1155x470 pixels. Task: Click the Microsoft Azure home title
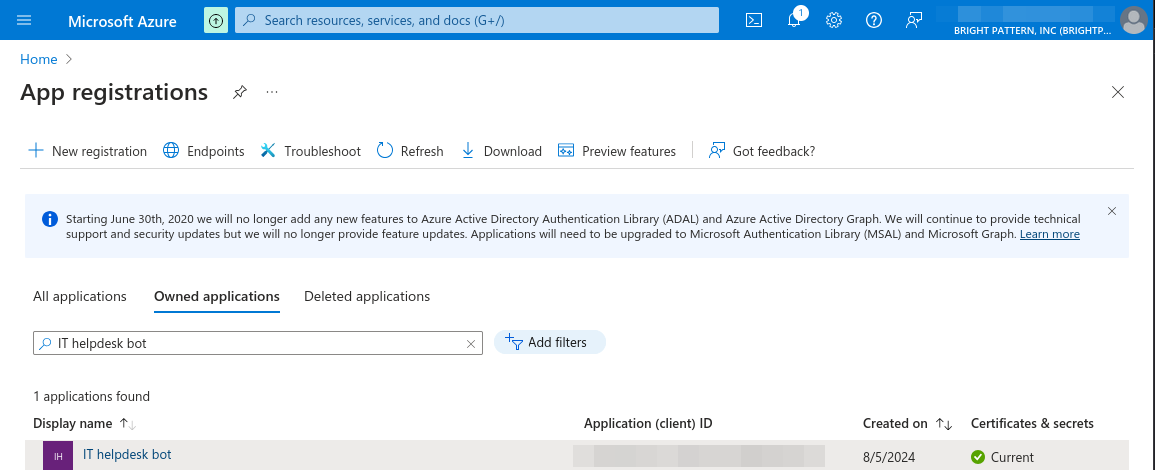click(x=122, y=21)
